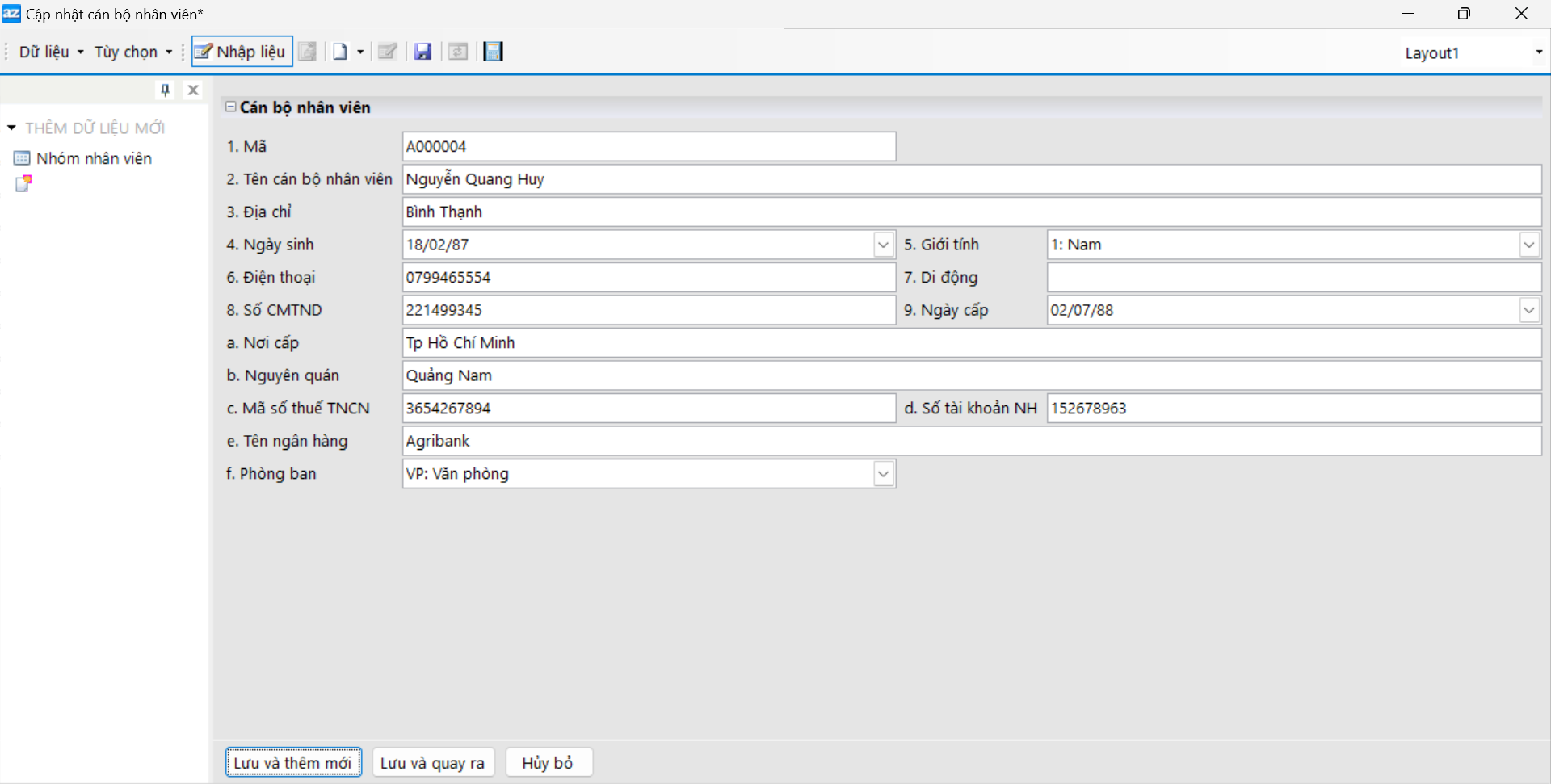Close the left side panel
Image resolution: width=1551 pixels, height=784 pixels.
tap(193, 90)
